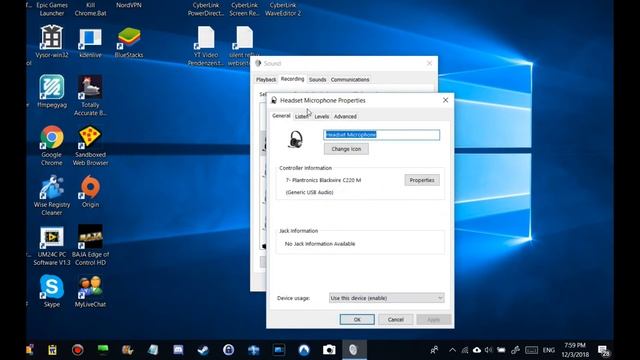Image resolution: width=640 pixels, height=360 pixels.
Task: Close the Sound window
Action: tap(429, 63)
